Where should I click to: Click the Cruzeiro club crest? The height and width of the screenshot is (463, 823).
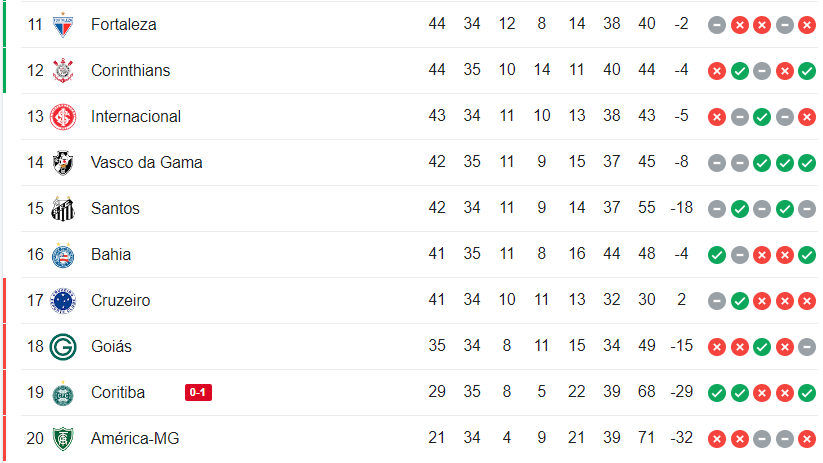tap(63, 300)
